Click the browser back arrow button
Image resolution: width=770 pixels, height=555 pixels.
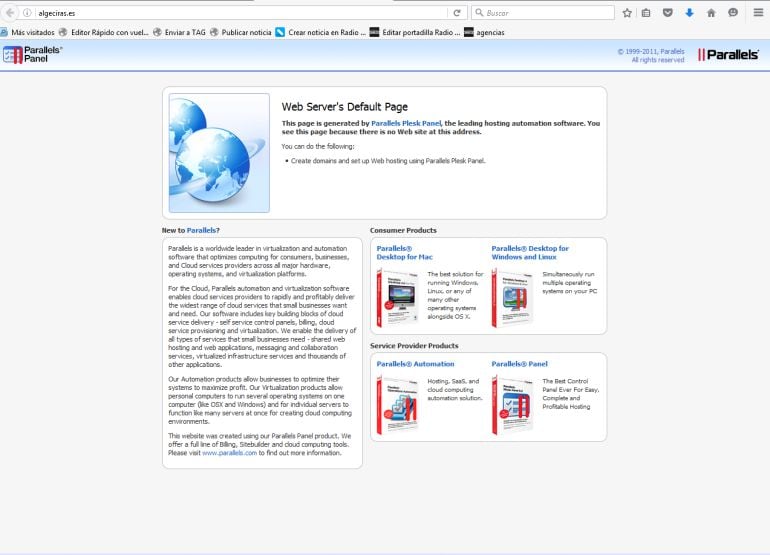10,13
